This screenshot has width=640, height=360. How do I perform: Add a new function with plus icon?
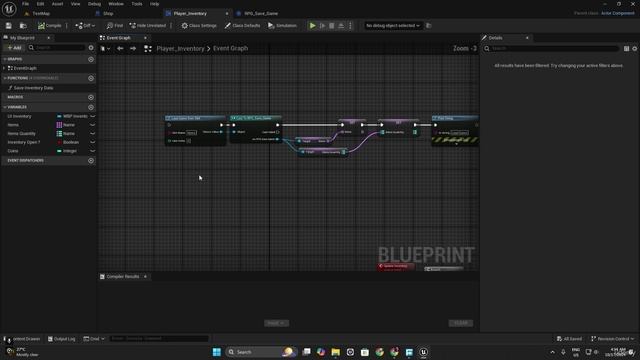[91, 78]
